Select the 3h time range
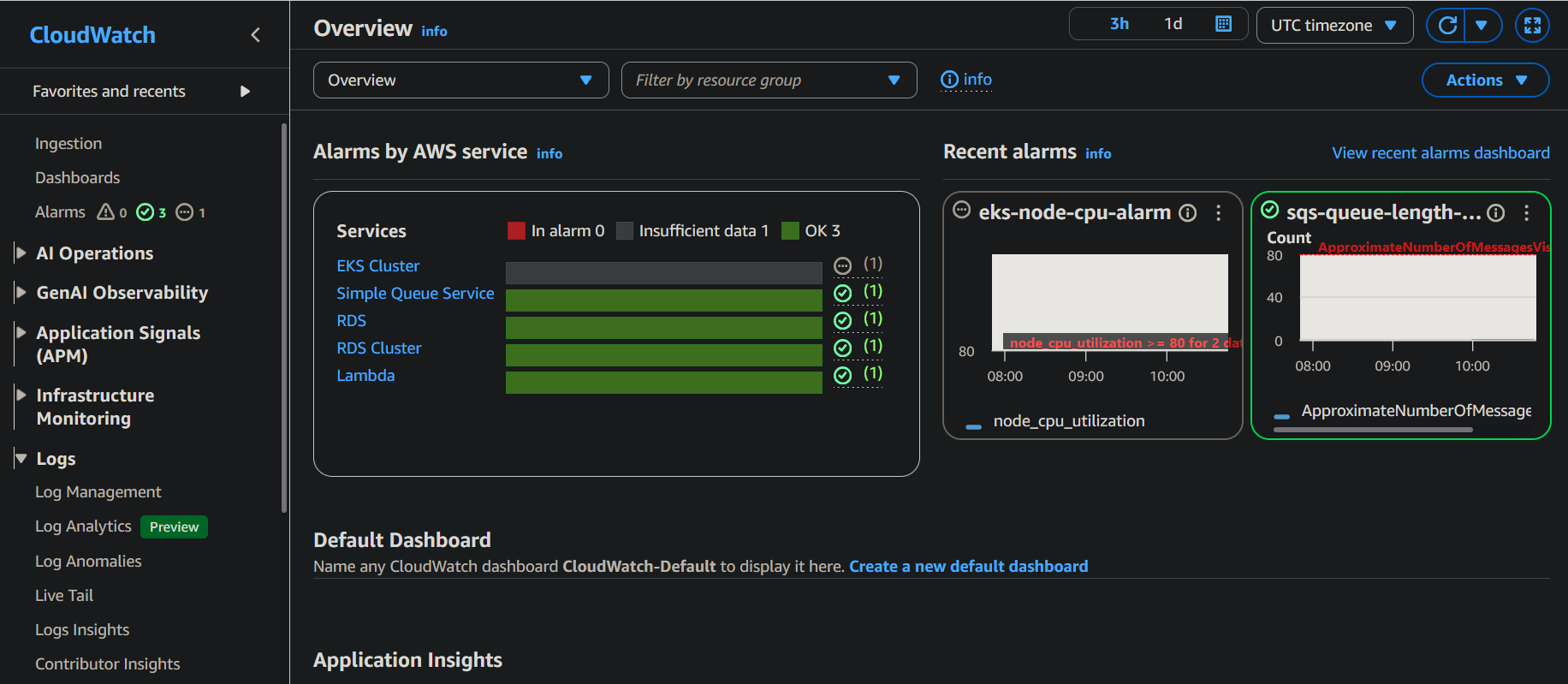Screen dimensions: 1568x684 [1119, 24]
